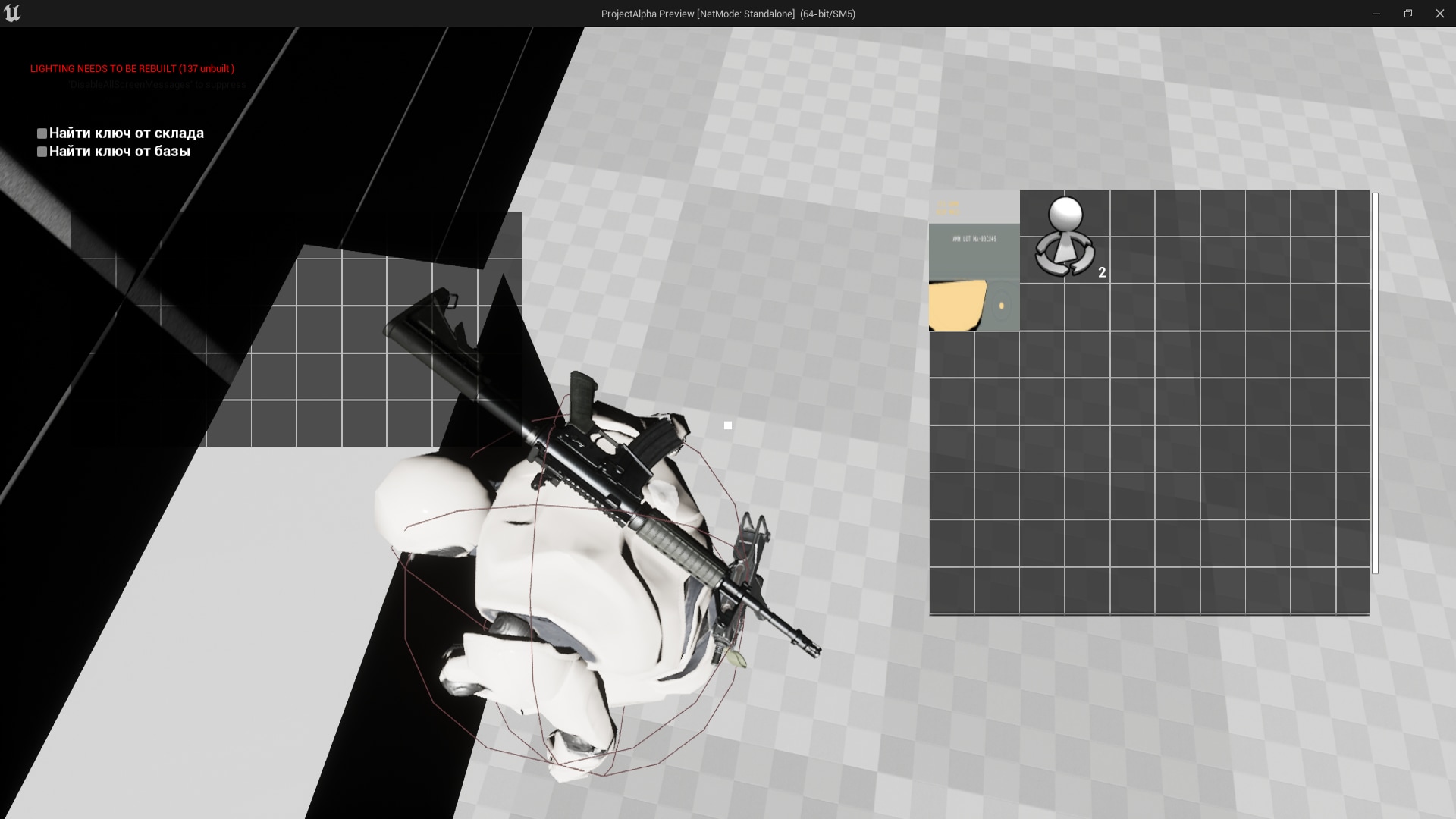Click the small bullet dot beside the magazine image
1456x819 pixels.
tap(1001, 306)
